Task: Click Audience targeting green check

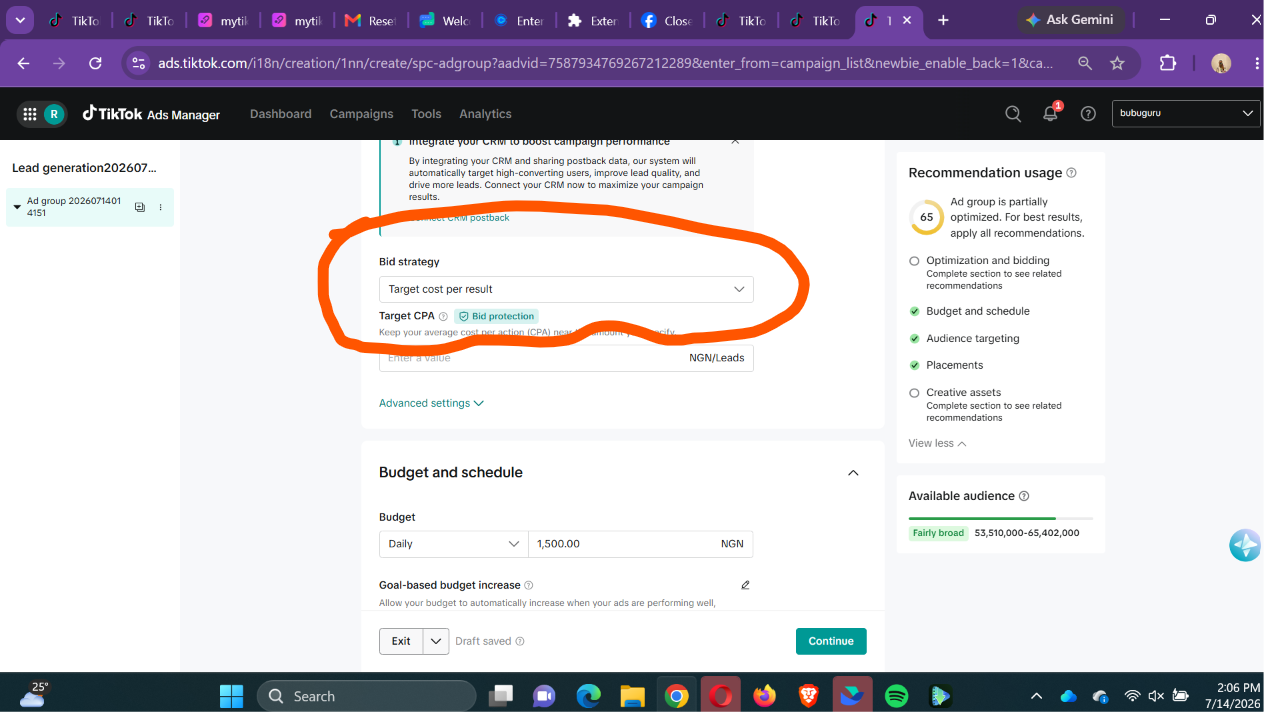Action: [914, 338]
